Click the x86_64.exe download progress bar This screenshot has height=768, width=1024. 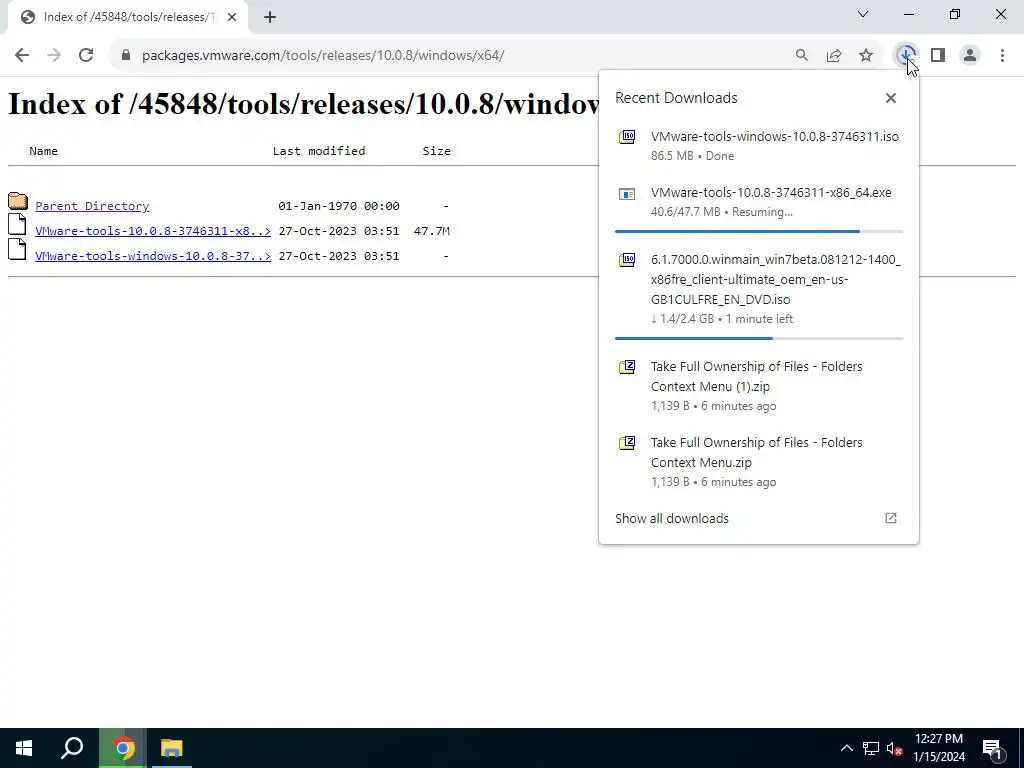coord(759,231)
